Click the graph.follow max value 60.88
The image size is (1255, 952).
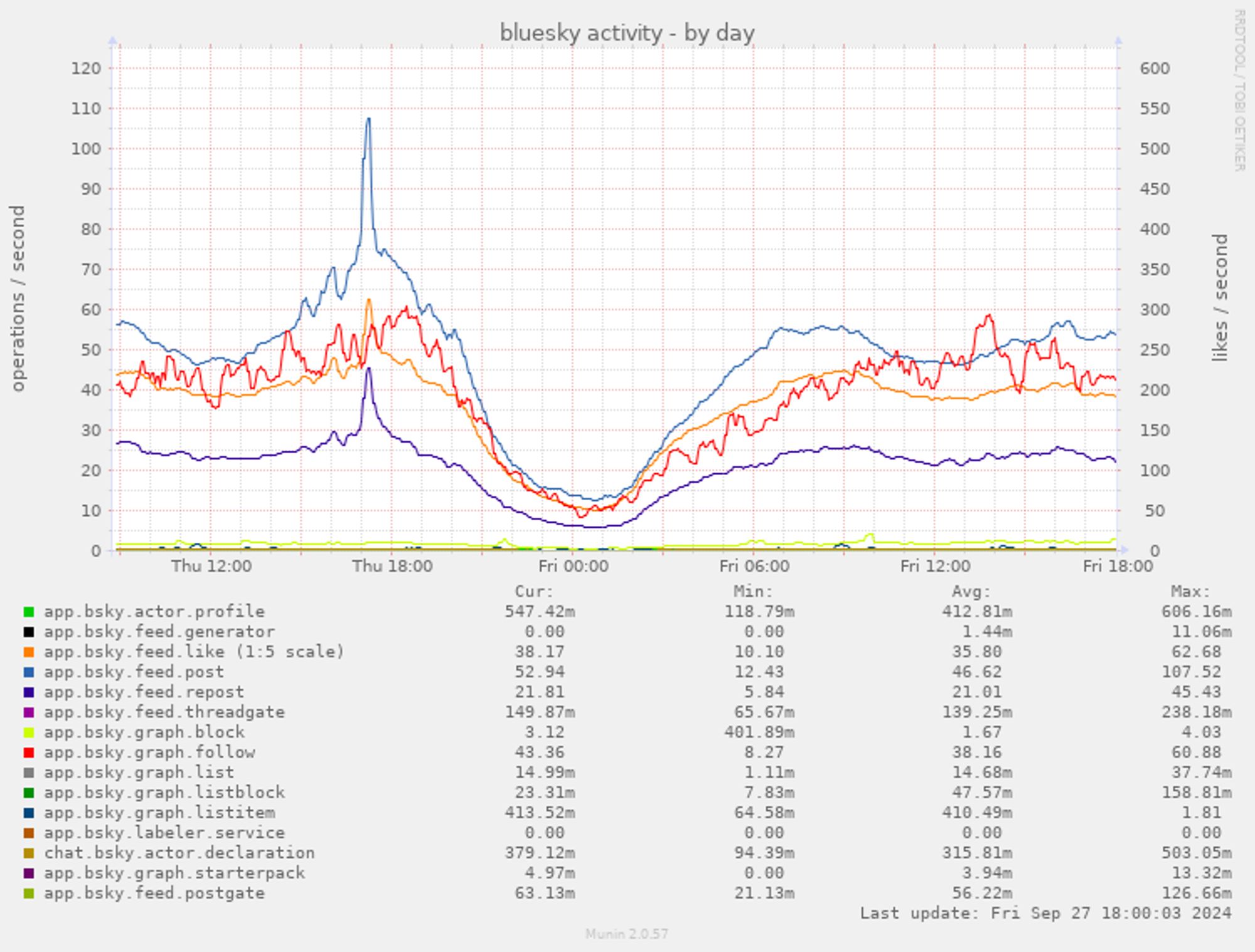click(1197, 752)
